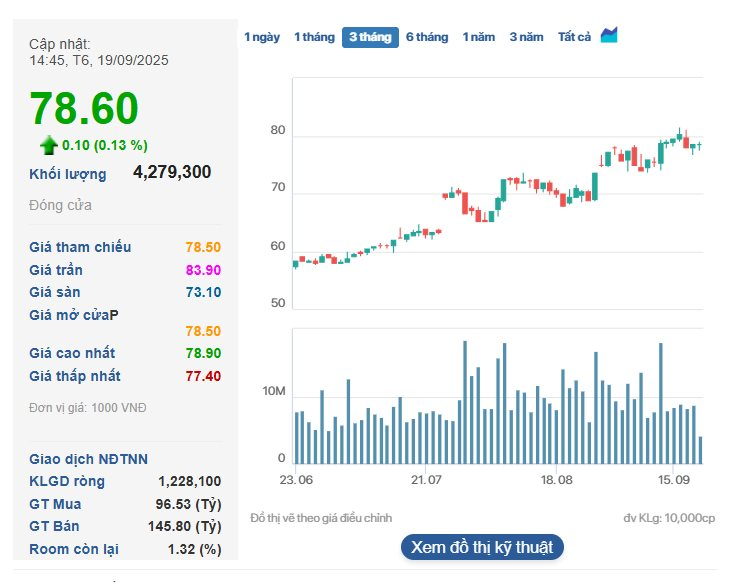Click the Giá sàn value 73.10
The height and width of the screenshot is (582, 729).
coord(203,292)
